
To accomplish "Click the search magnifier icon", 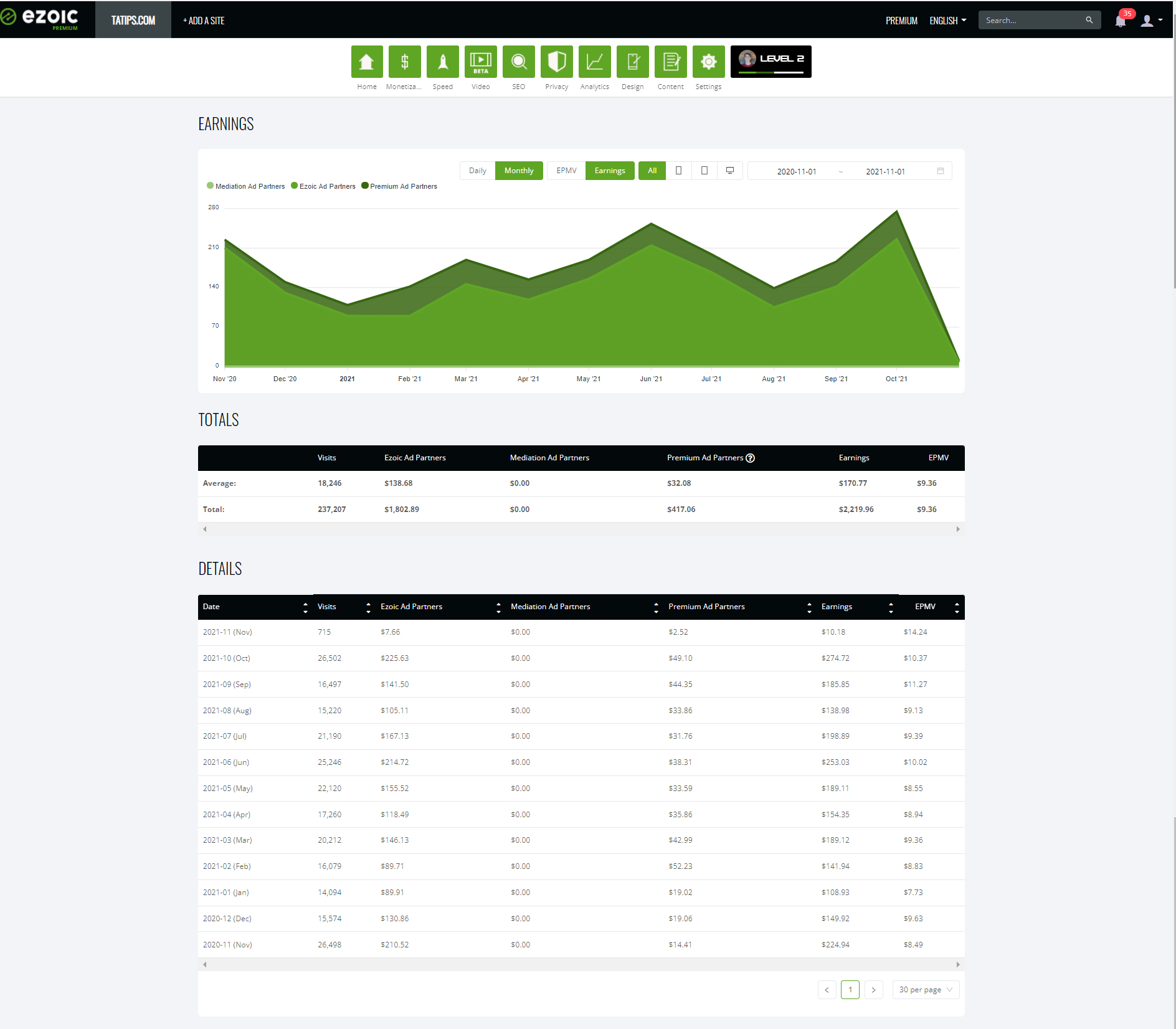I will 1089,20.
